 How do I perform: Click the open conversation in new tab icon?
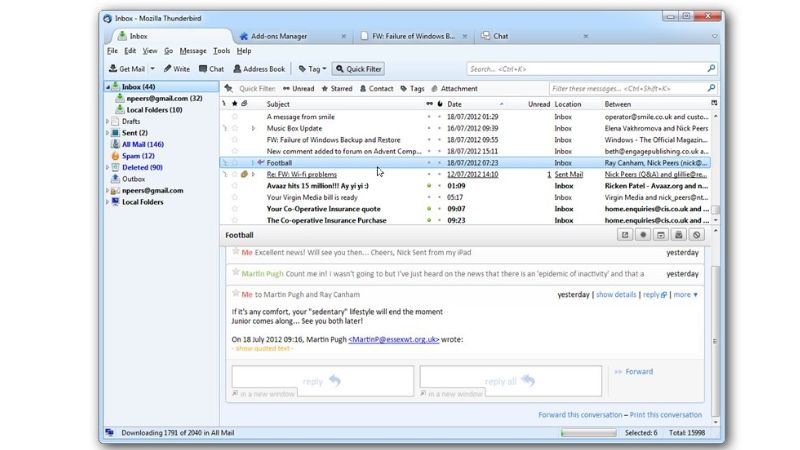coord(625,235)
